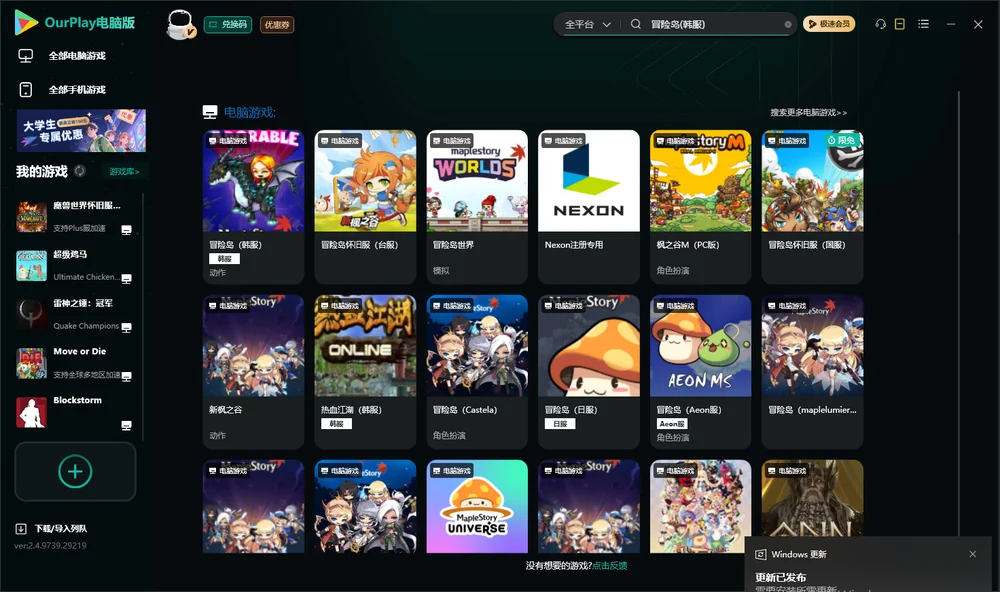
Task: Open the 热血江湖(韩服) game card
Action: point(365,372)
